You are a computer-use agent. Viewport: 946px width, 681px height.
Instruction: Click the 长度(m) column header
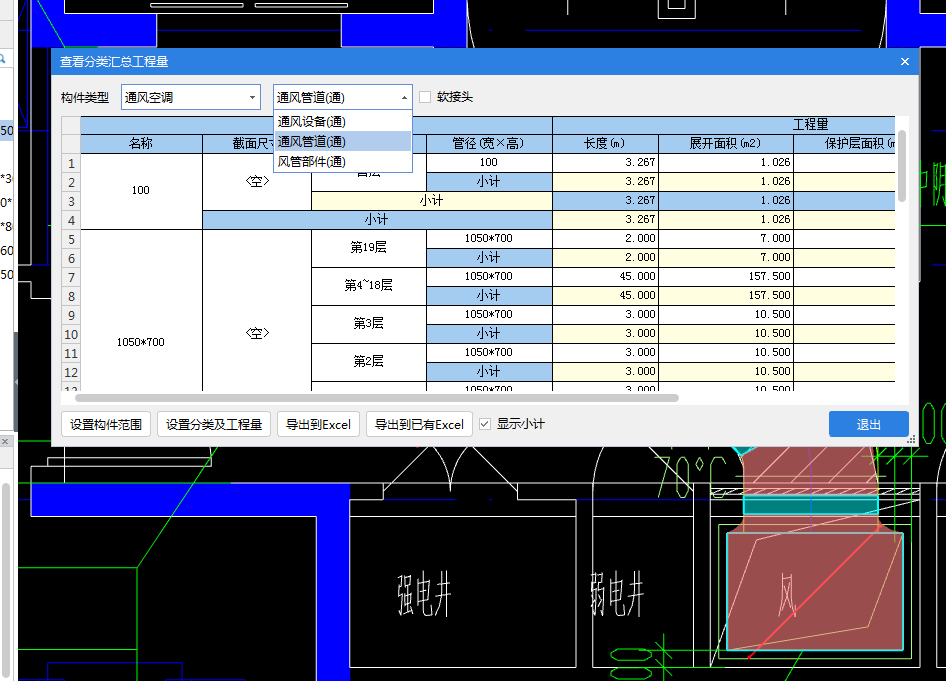605,144
